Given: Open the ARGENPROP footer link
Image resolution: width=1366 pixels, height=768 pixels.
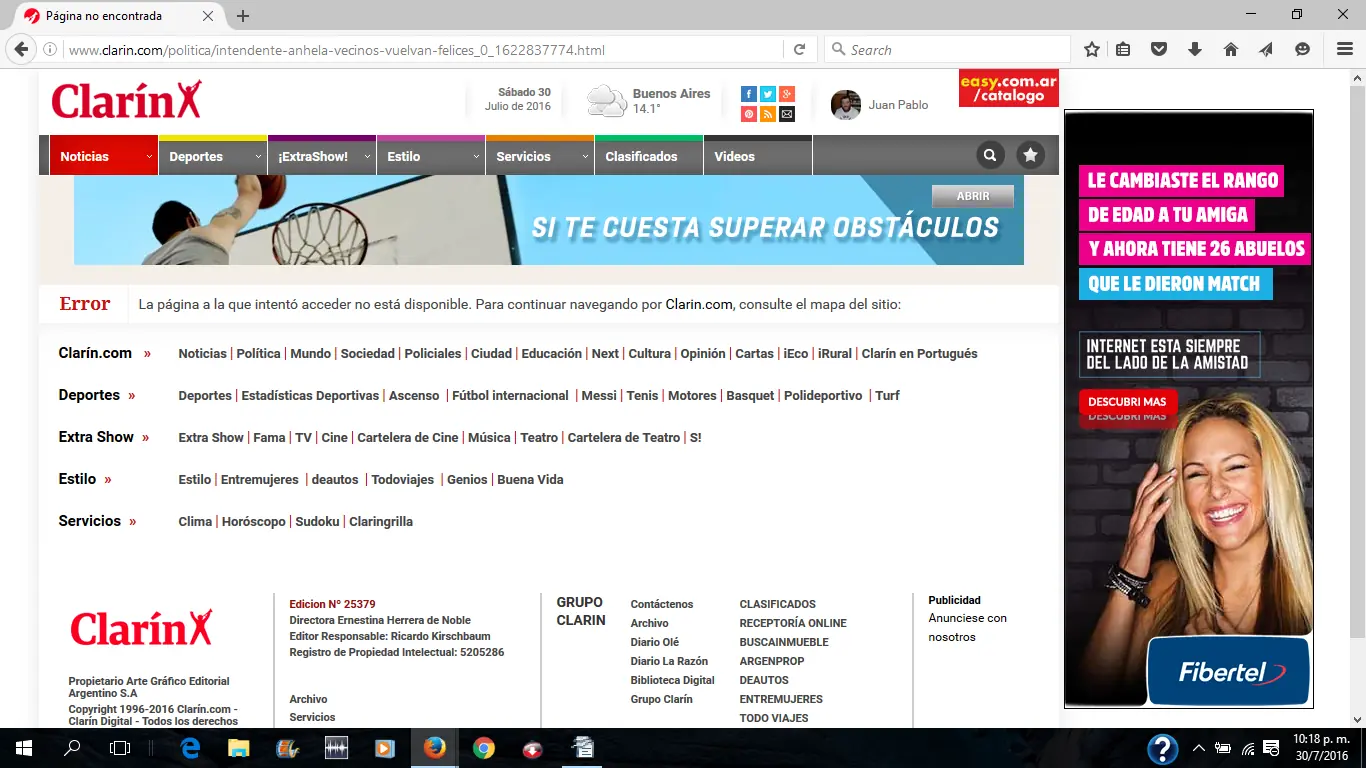Looking at the screenshot, I should [772, 661].
